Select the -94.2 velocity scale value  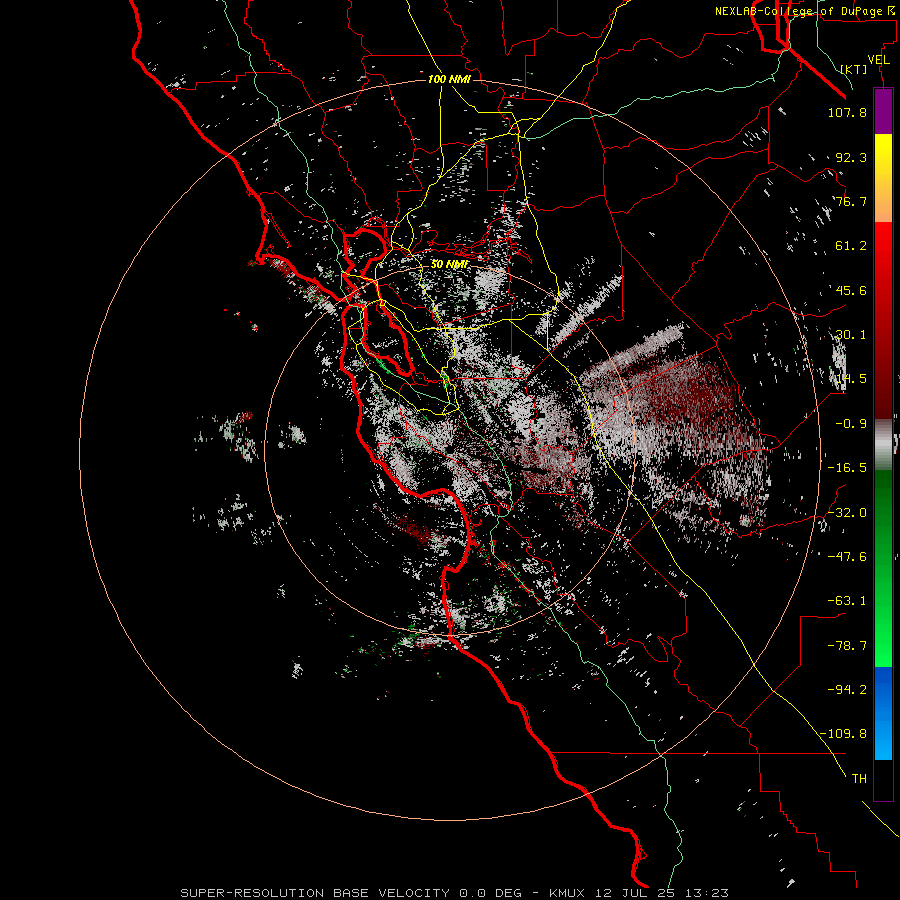[x=847, y=689]
